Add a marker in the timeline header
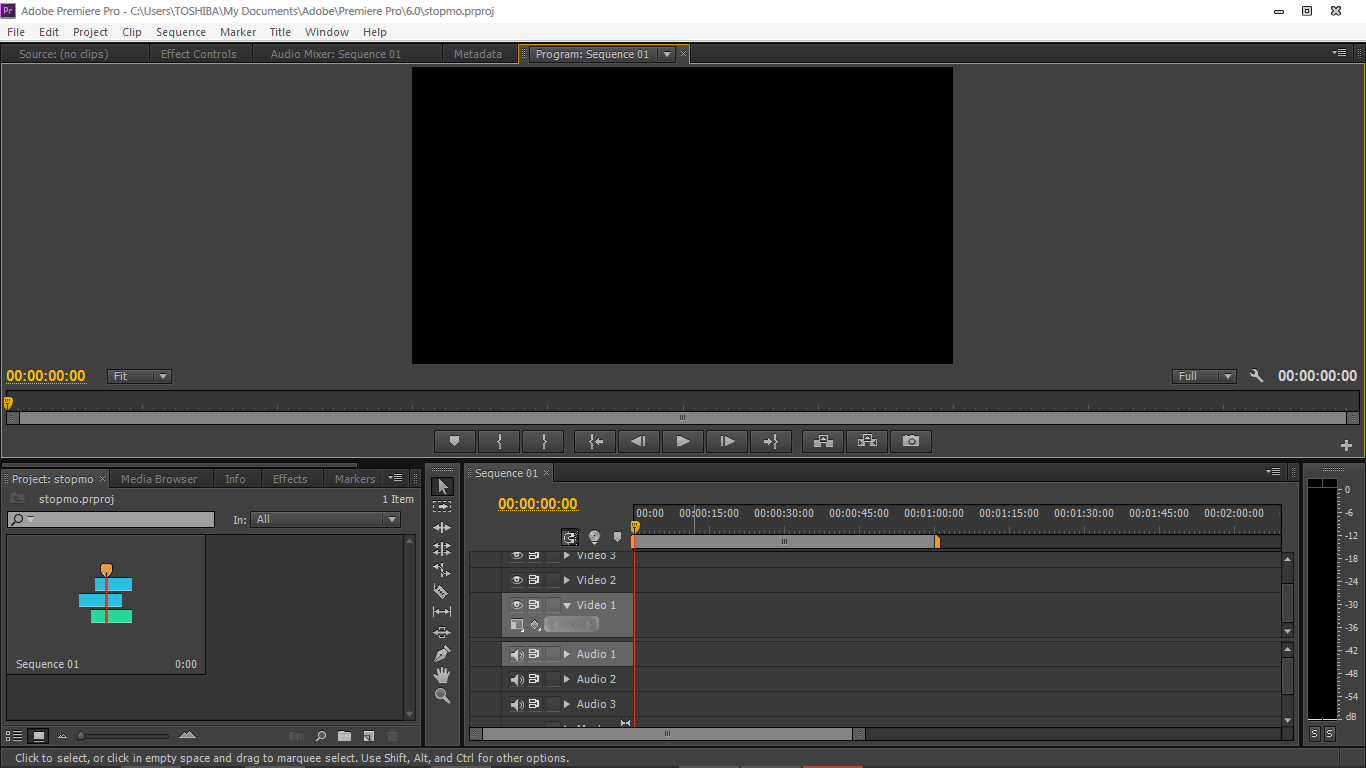 pyautogui.click(x=617, y=537)
